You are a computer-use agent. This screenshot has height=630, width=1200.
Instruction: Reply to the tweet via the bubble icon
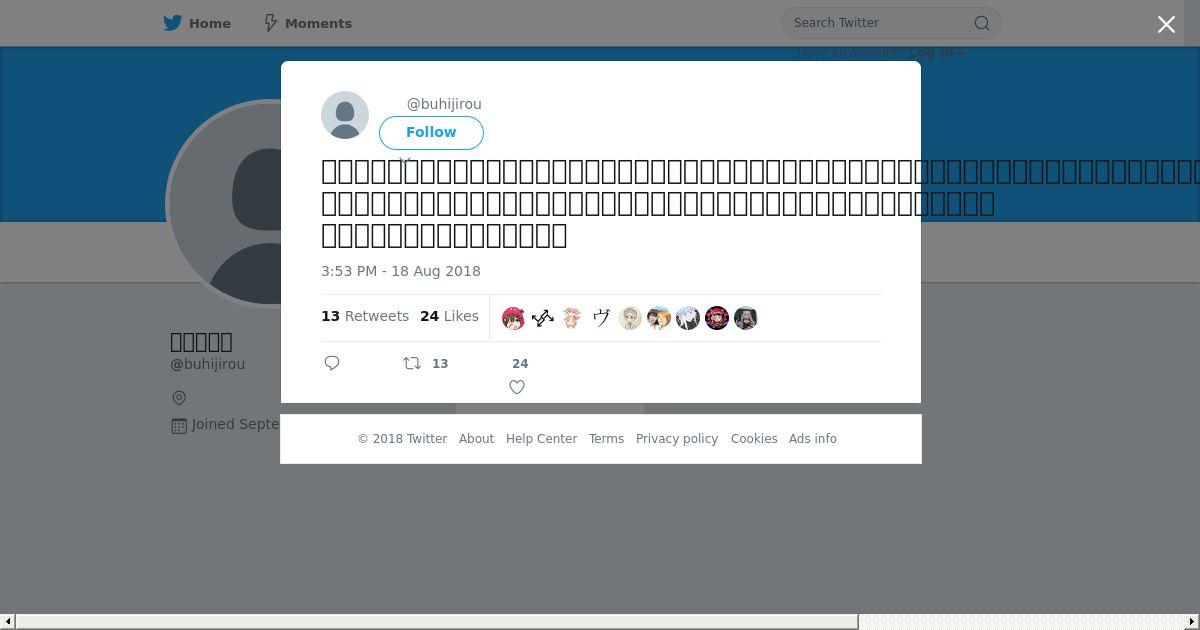coord(332,363)
